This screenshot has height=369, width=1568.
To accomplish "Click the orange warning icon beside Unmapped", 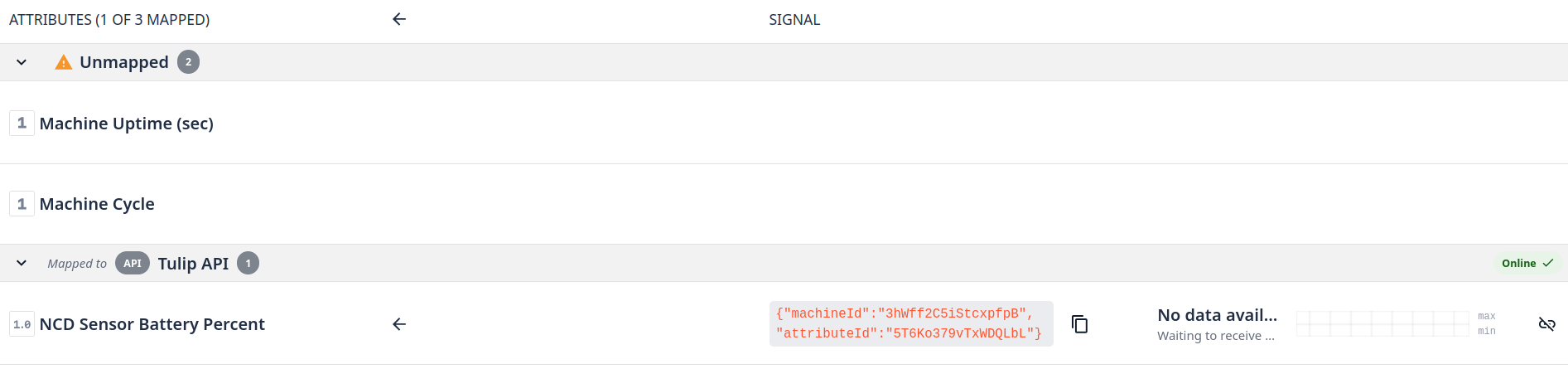I will (x=63, y=62).
